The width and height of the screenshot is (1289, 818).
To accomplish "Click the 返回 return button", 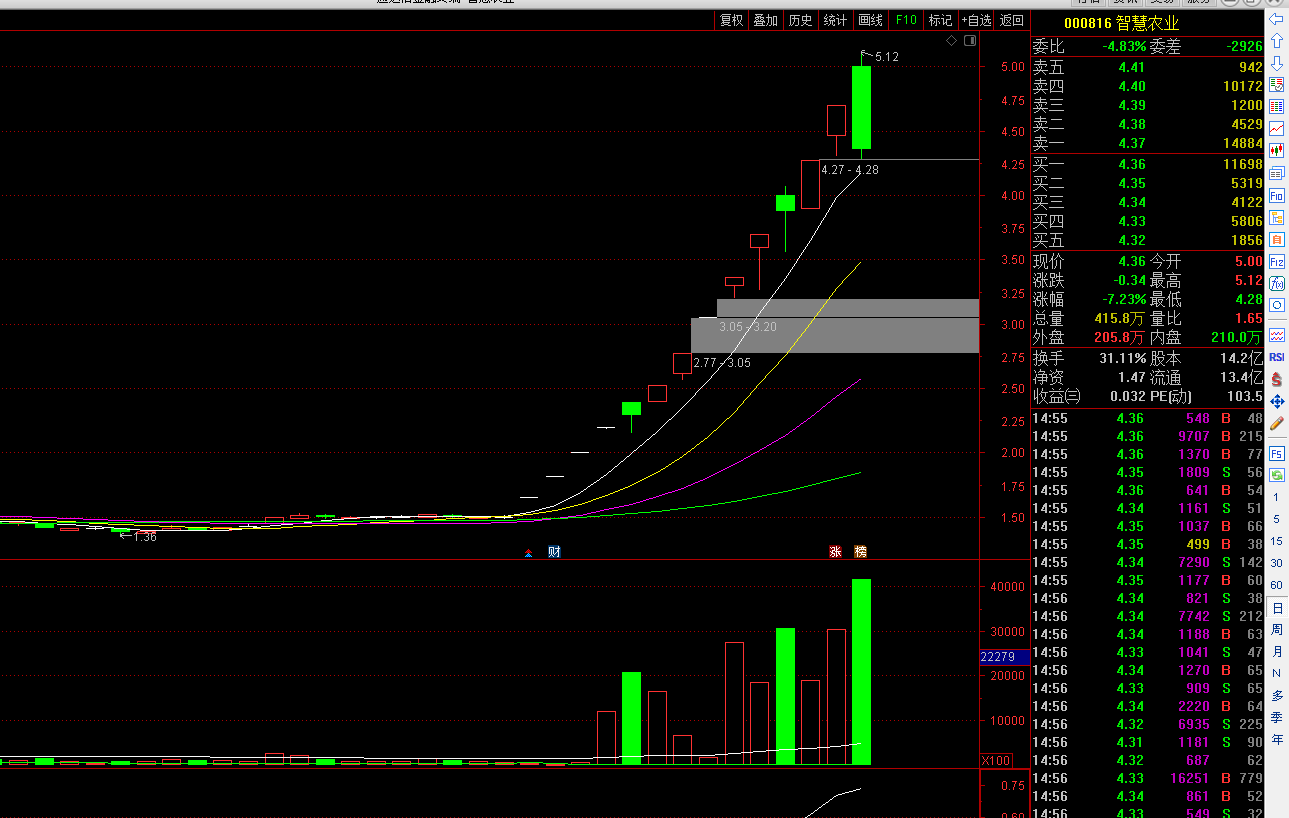I will click(x=1012, y=20).
